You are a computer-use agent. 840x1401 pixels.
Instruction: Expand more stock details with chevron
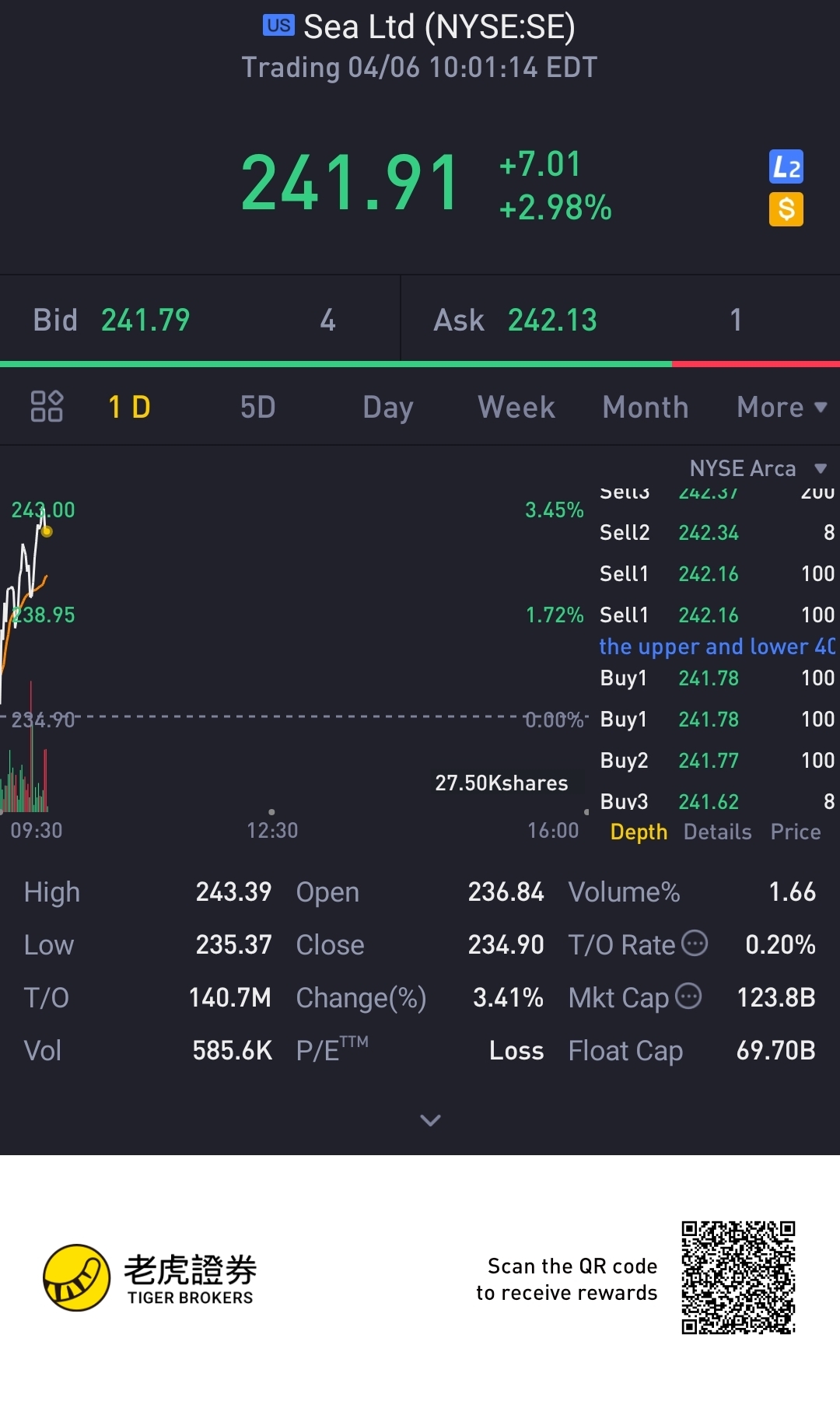pos(430,1120)
